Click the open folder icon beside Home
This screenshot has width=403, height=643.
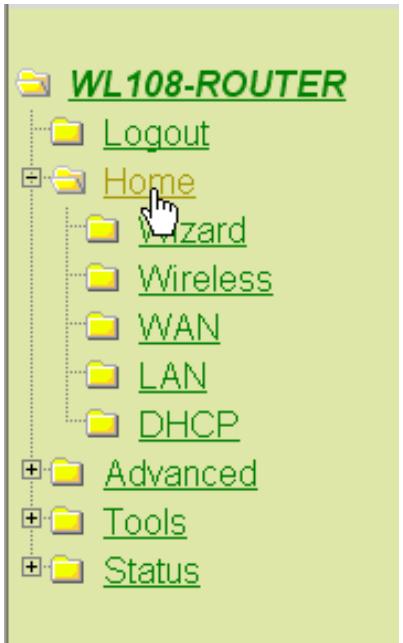tap(69, 180)
